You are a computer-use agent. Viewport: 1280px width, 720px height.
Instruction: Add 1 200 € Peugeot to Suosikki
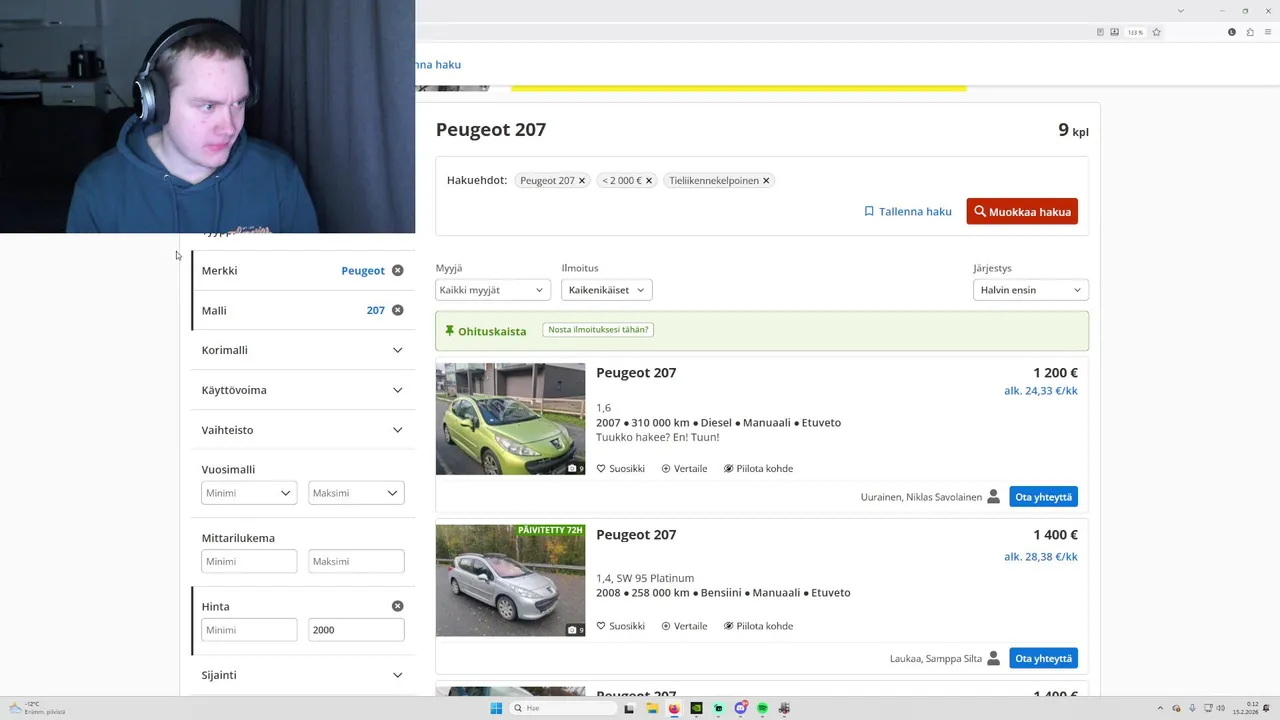[620, 469]
